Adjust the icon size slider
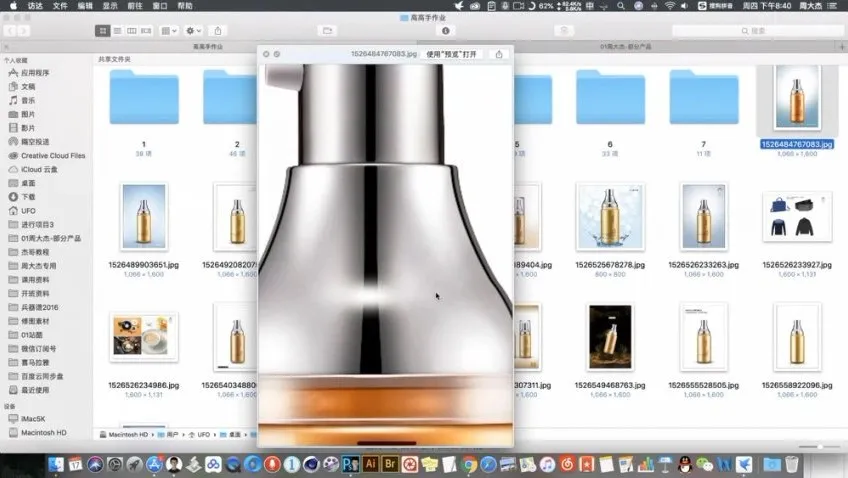The height and width of the screenshot is (478, 848). coord(819,446)
